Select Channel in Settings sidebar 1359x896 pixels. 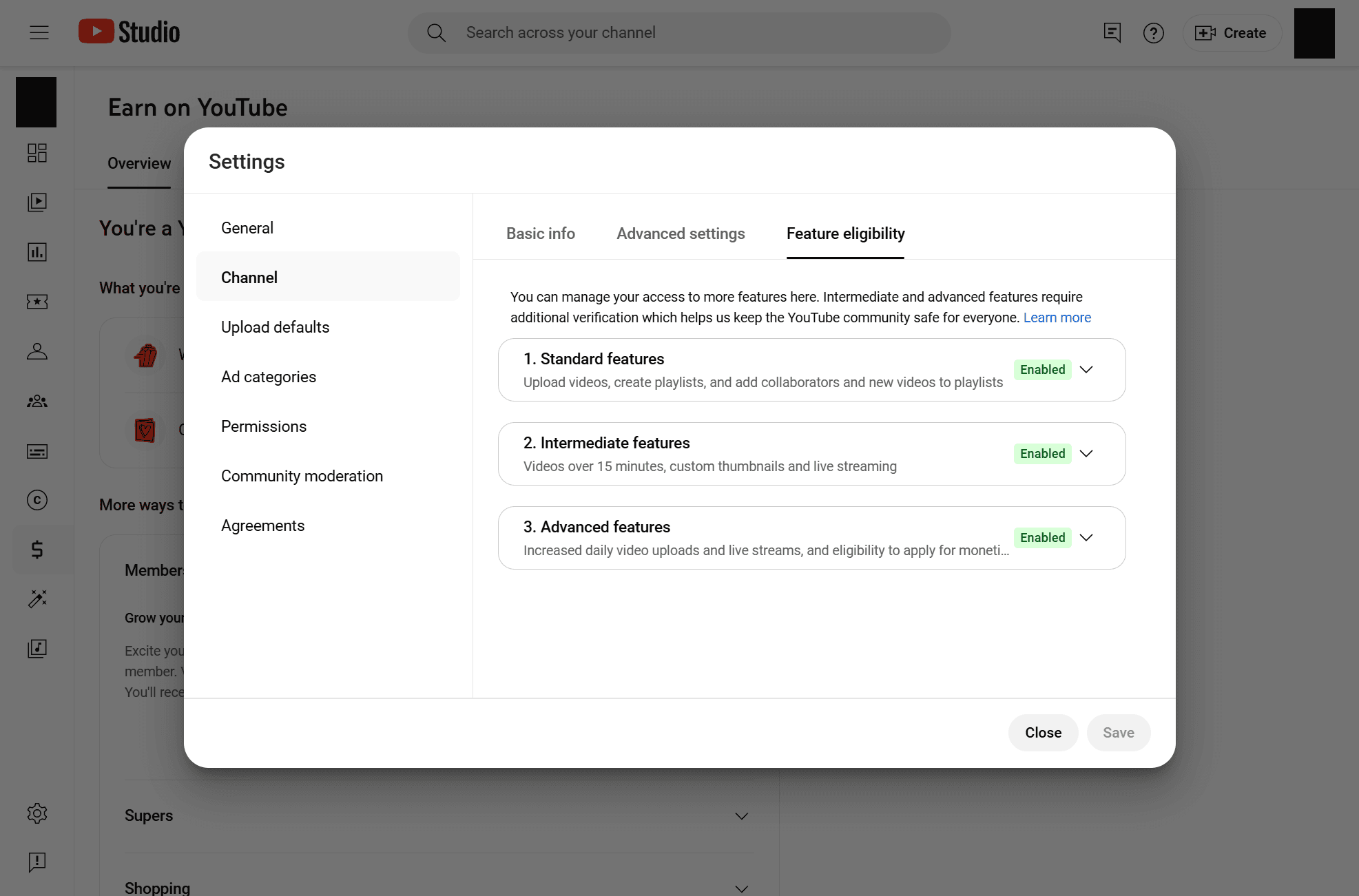(x=328, y=278)
